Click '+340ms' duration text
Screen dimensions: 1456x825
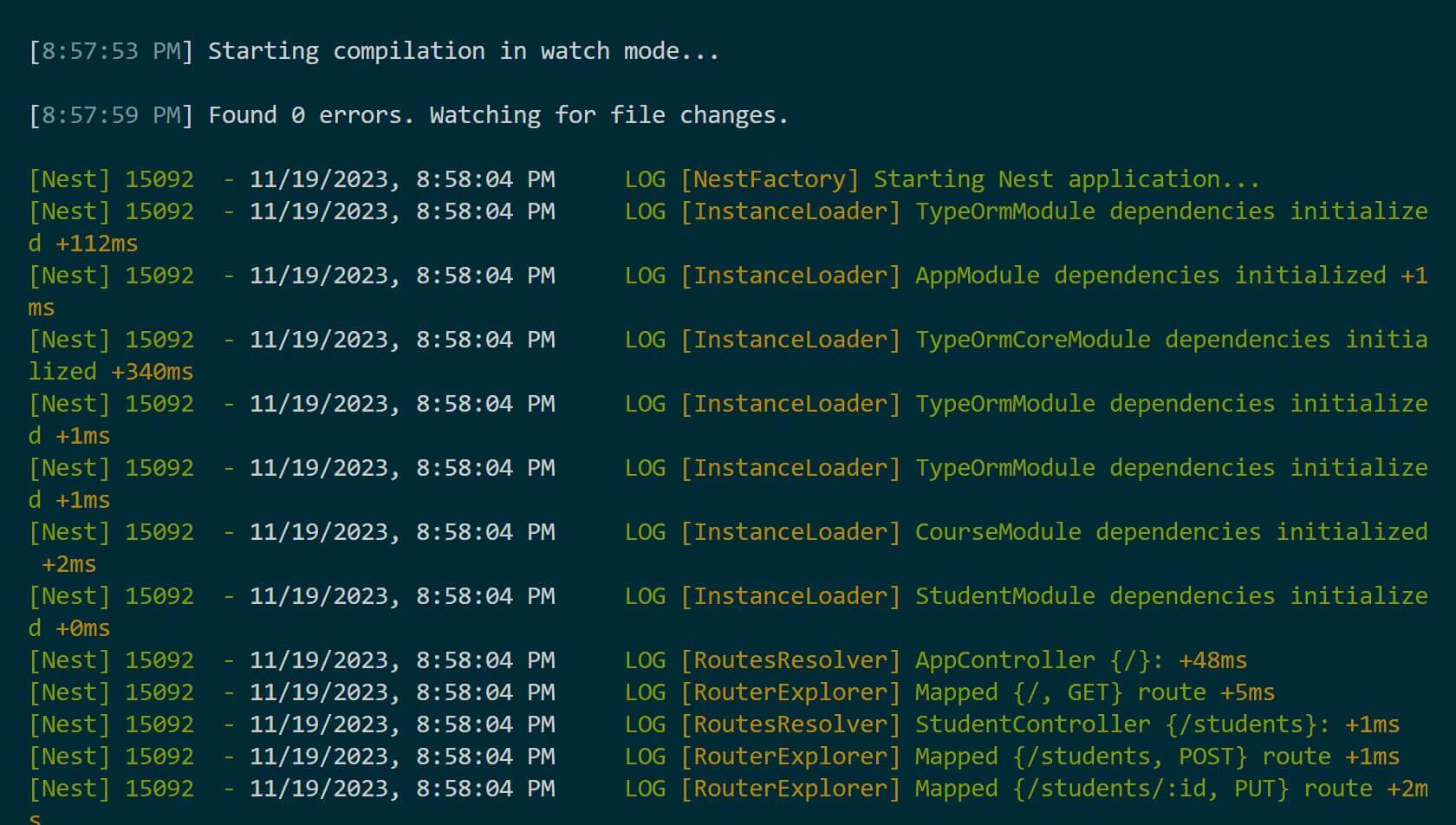pos(153,372)
